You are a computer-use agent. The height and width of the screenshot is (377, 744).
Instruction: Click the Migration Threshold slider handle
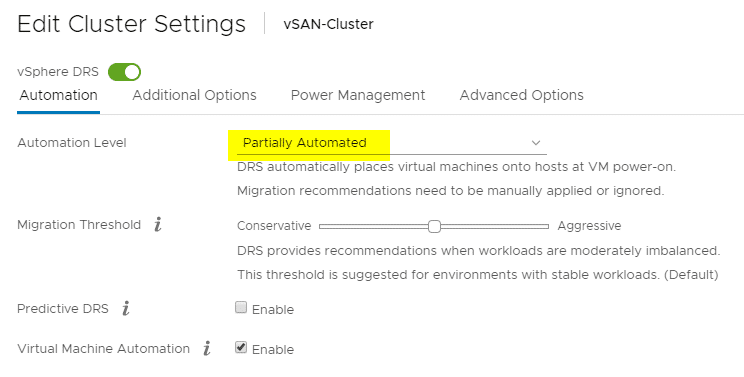[434, 227]
